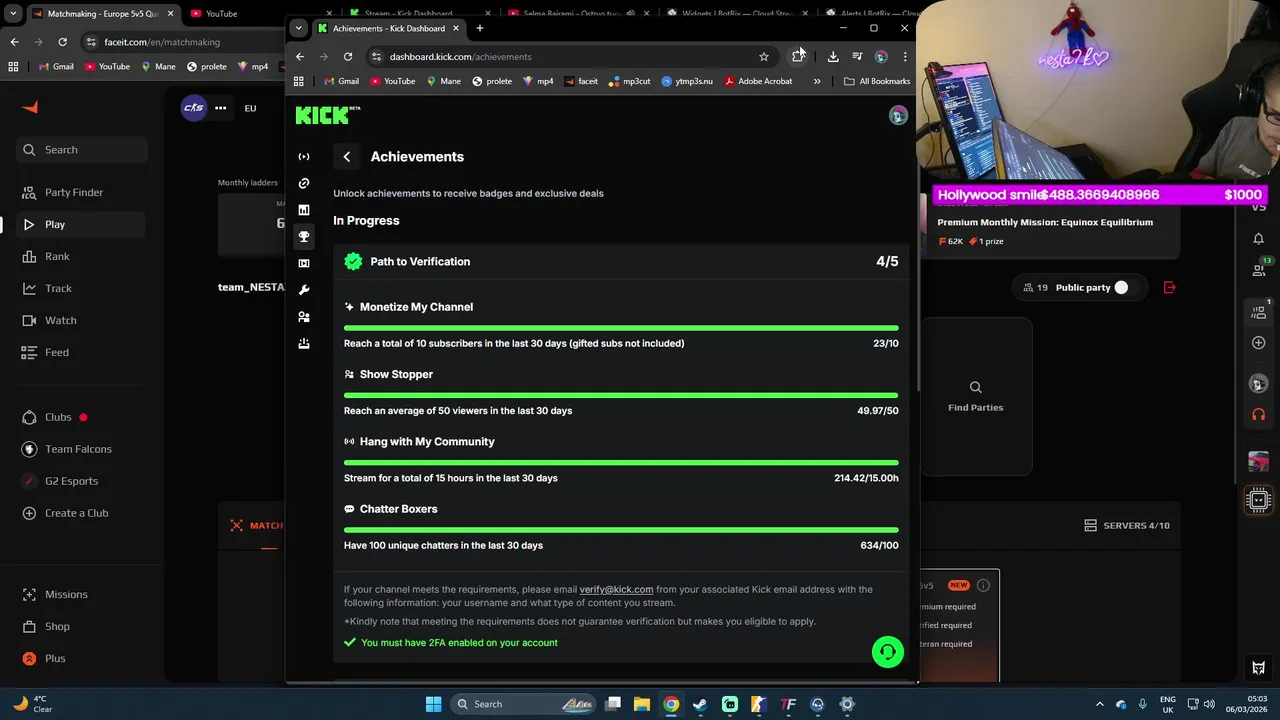Open the Kick profile avatar
The image size is (1280, 720).
tap(898, 116)
